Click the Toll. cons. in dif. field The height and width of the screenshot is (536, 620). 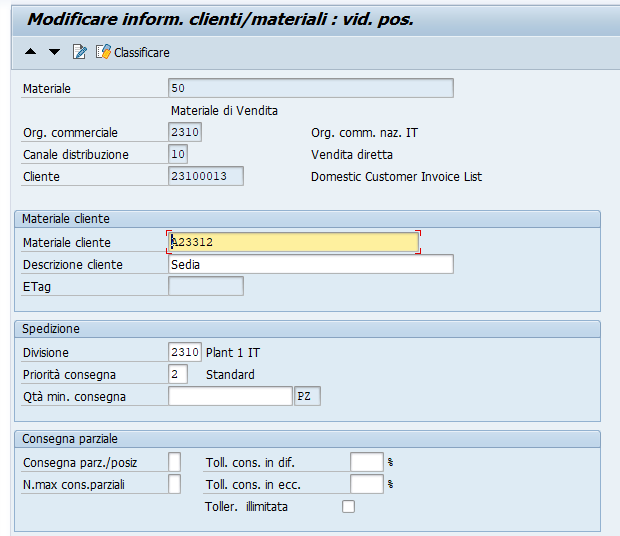[367, 462]
